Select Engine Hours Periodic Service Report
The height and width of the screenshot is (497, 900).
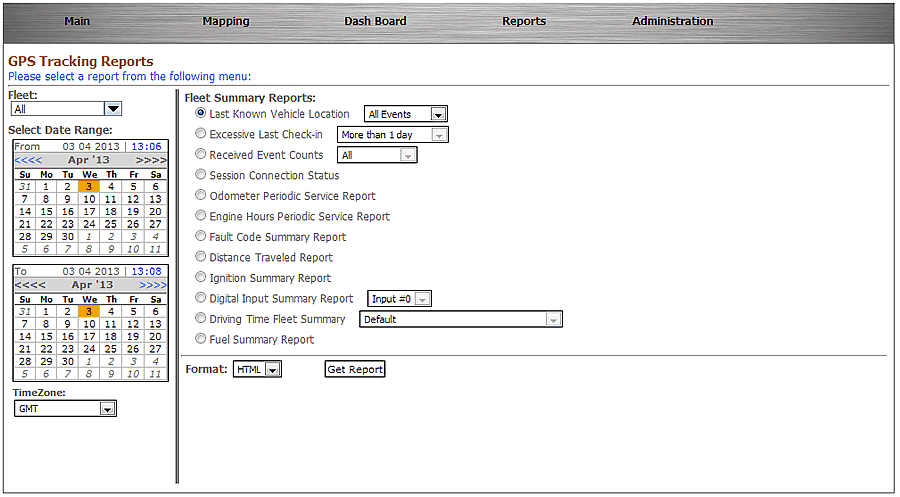[x=200, y=216]
